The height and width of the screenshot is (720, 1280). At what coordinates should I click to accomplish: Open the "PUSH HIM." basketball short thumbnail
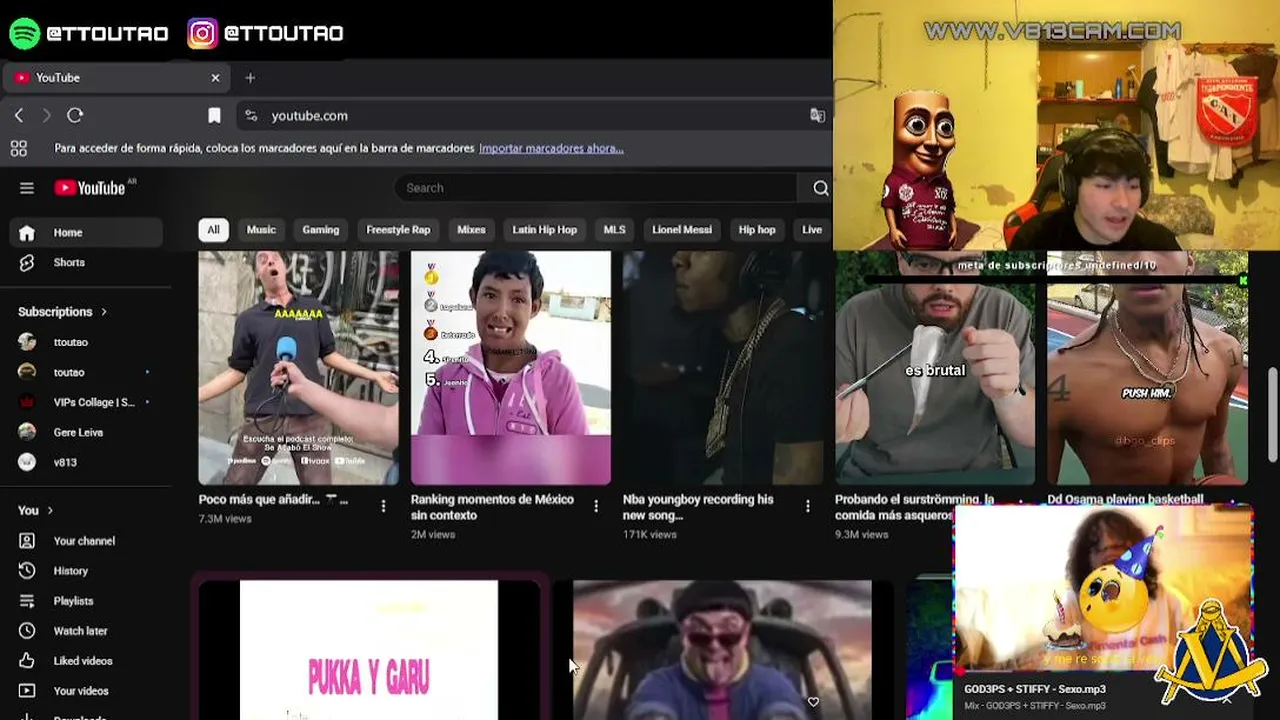tap(1147, 368)
